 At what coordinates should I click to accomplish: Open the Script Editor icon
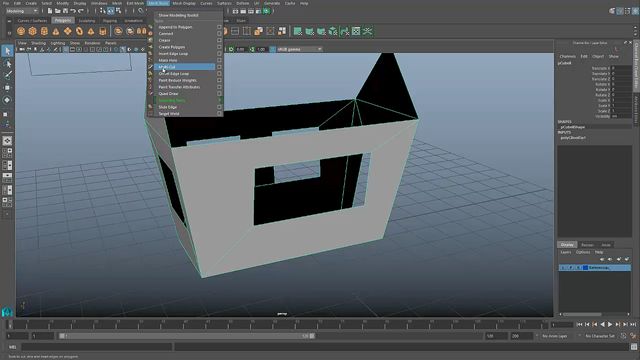pyautogui.click(x=634, y=347)
